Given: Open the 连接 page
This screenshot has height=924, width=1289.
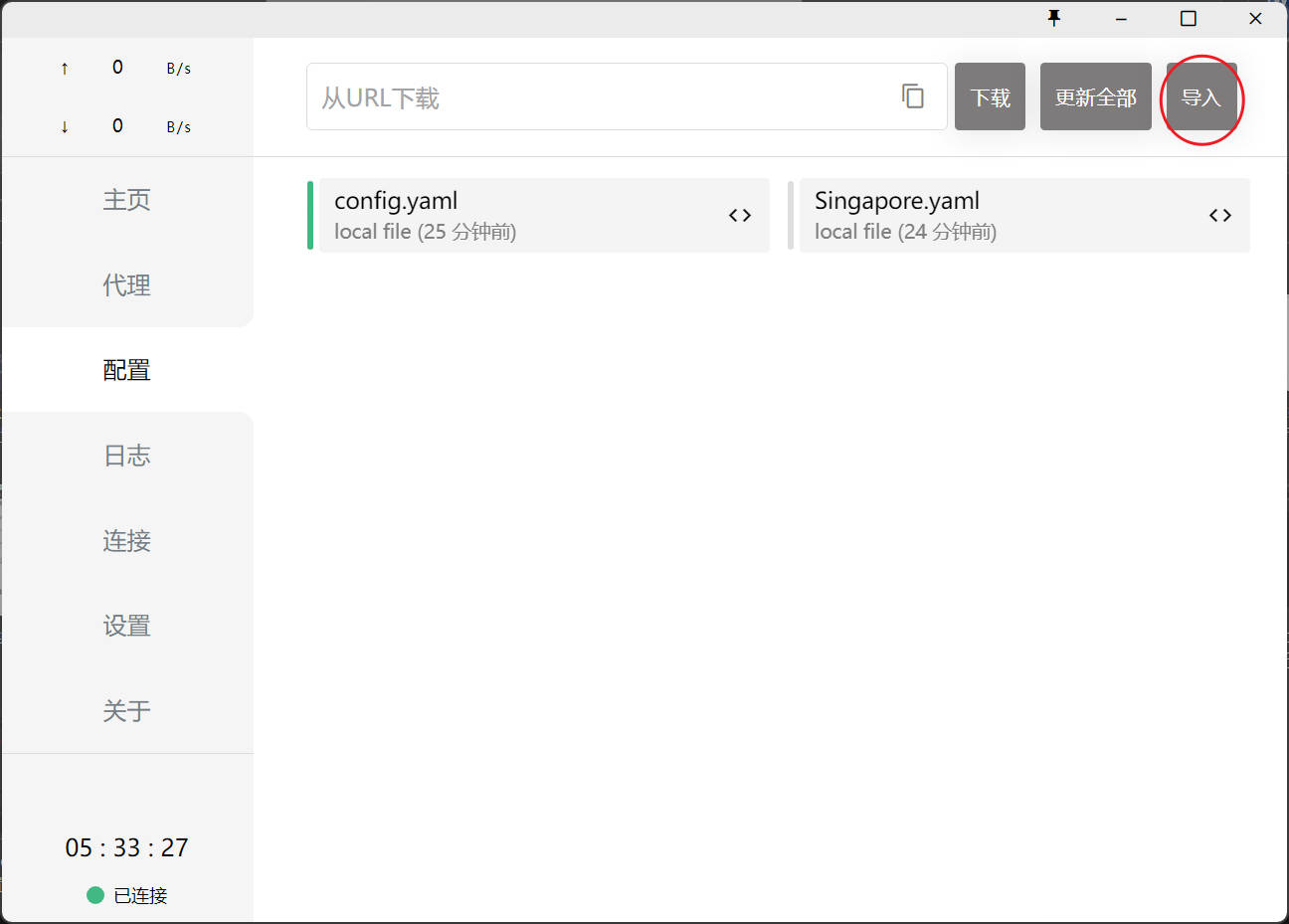Looking at the screenshot, I should click(126, 541).
